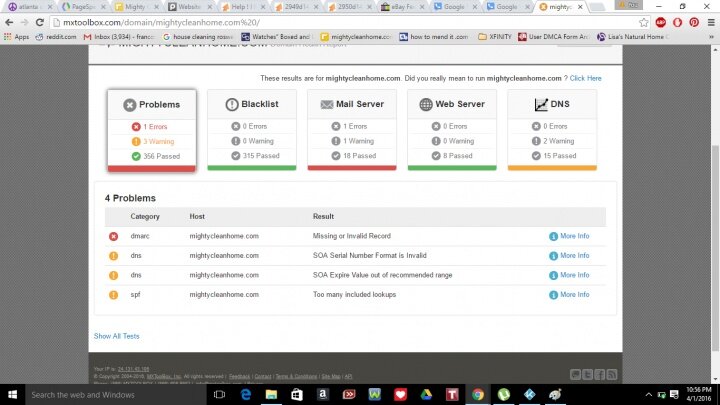Open the Apps bookmarks shortcut
The height and width of the screenshot is (405, 720).
[16, 37]
